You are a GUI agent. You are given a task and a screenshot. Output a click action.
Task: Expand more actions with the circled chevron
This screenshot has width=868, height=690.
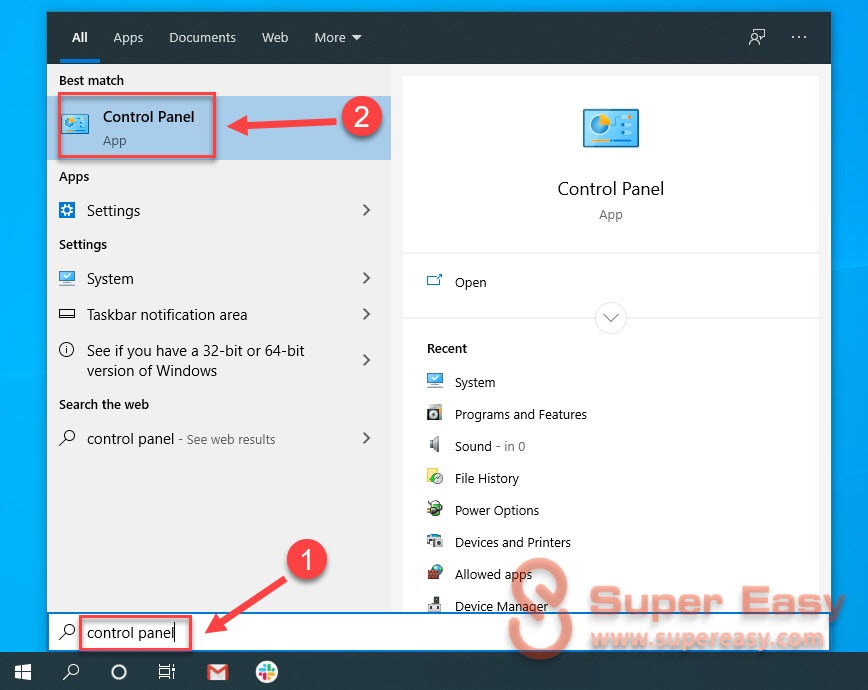(x=611, y=318)
